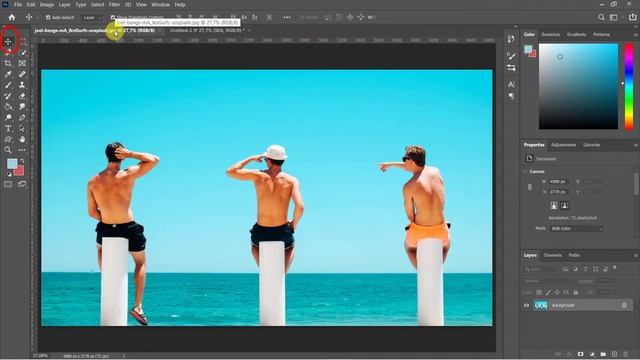Select the Dodge tool
The image size is (640, 360).
[x=8, y=118]
